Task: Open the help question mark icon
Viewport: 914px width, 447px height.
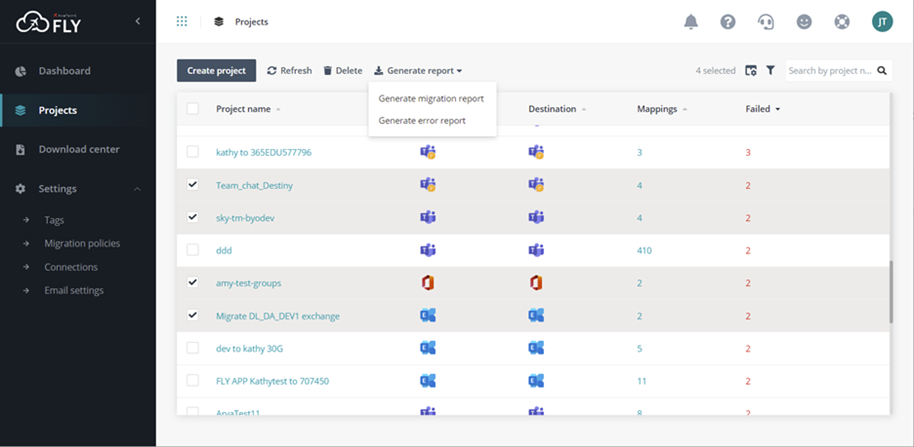Action: click(728, 22)
